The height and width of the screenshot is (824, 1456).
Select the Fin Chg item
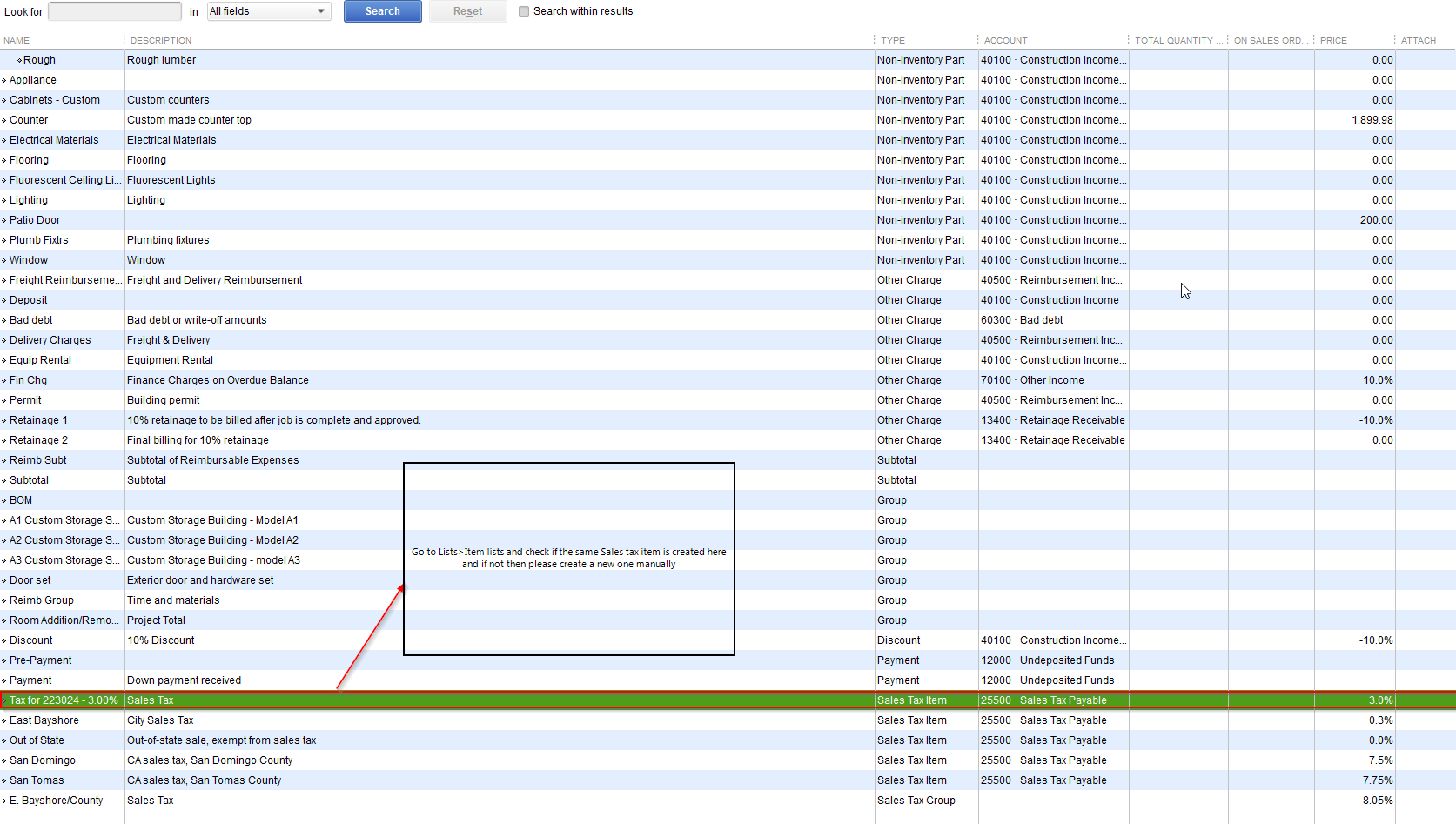(x=28, y=380)
